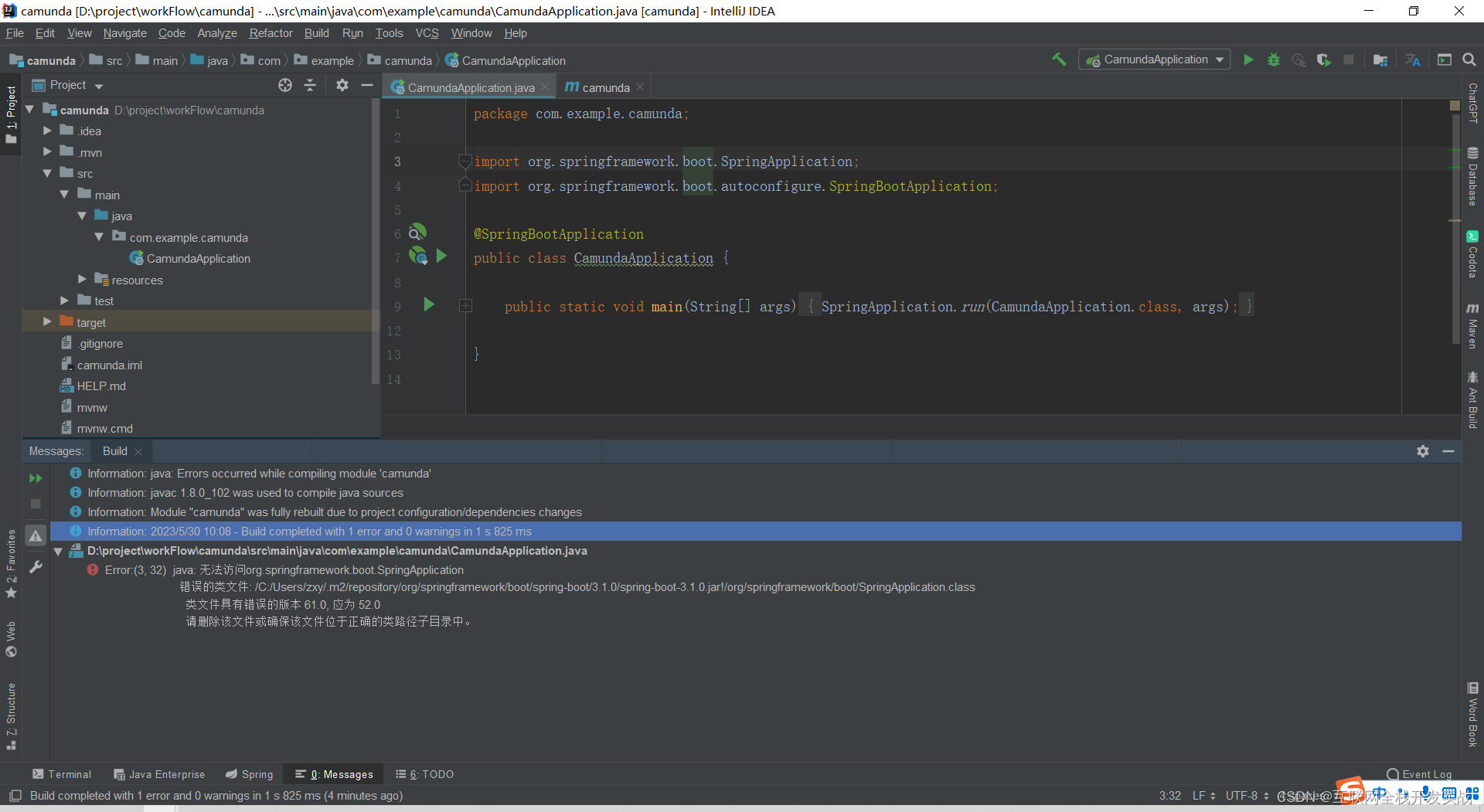Screen dimensions: 1484x812
Task: Toggle the Project tool window stripe button
Action: click(11, 114)
